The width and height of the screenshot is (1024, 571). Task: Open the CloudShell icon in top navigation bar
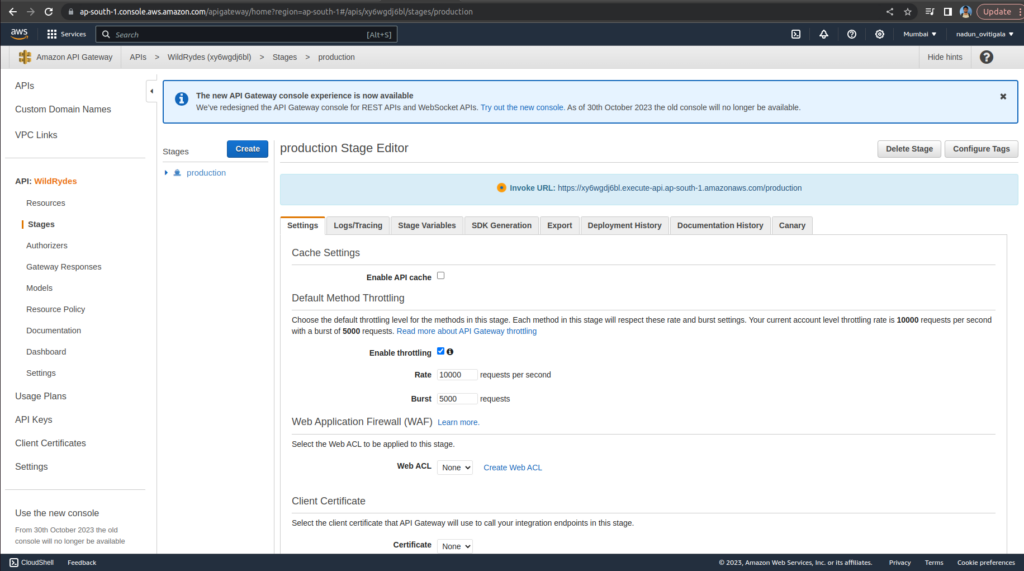click(x=795, y=34)
